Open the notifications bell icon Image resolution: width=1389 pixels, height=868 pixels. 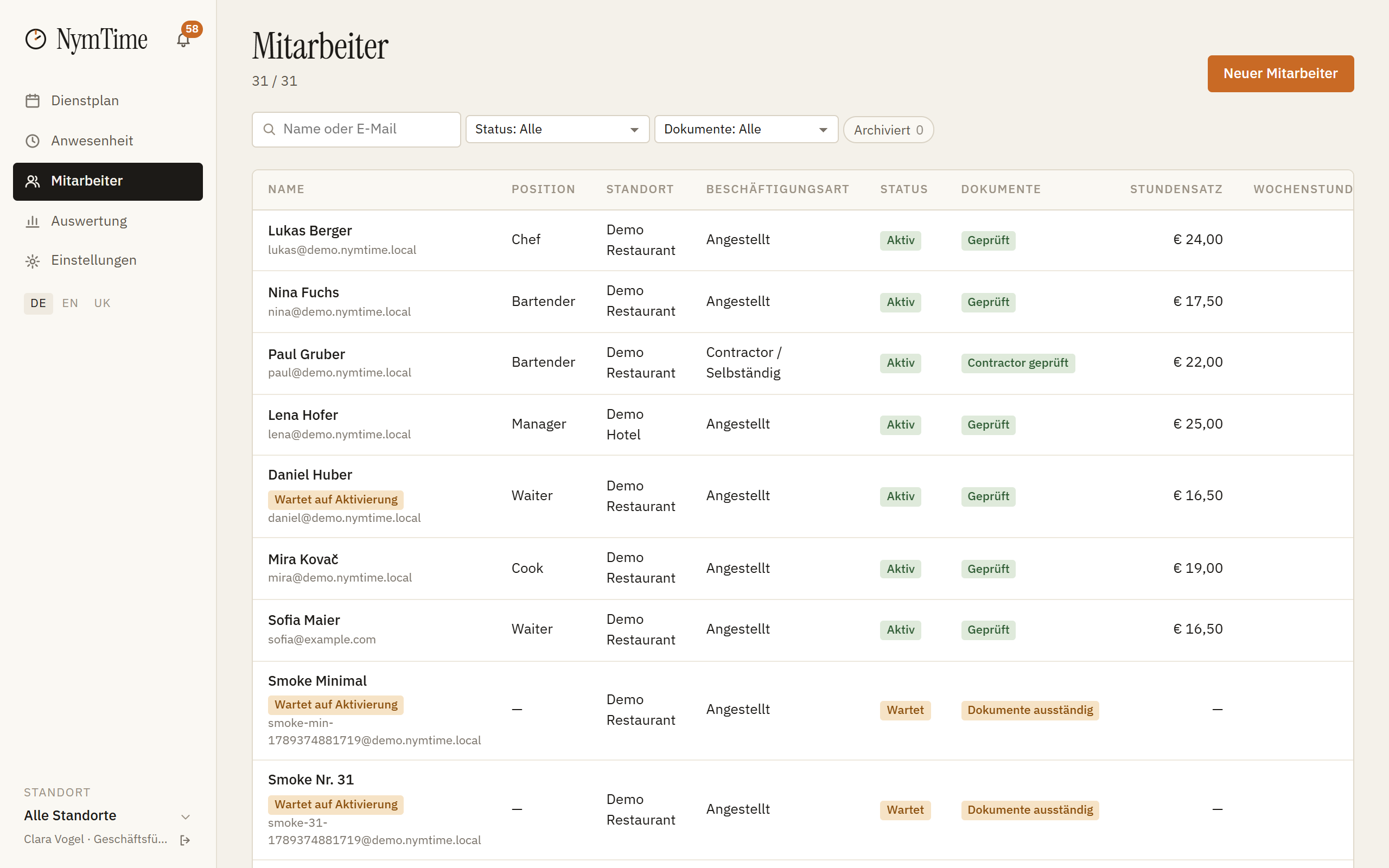[x=183, y=40]
